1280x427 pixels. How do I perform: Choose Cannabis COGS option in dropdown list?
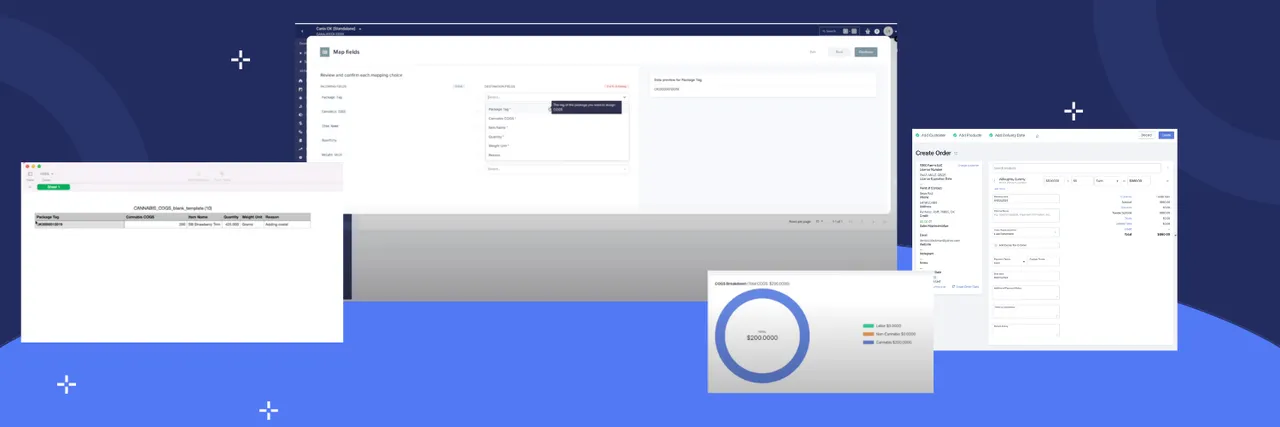coord(556,118)
